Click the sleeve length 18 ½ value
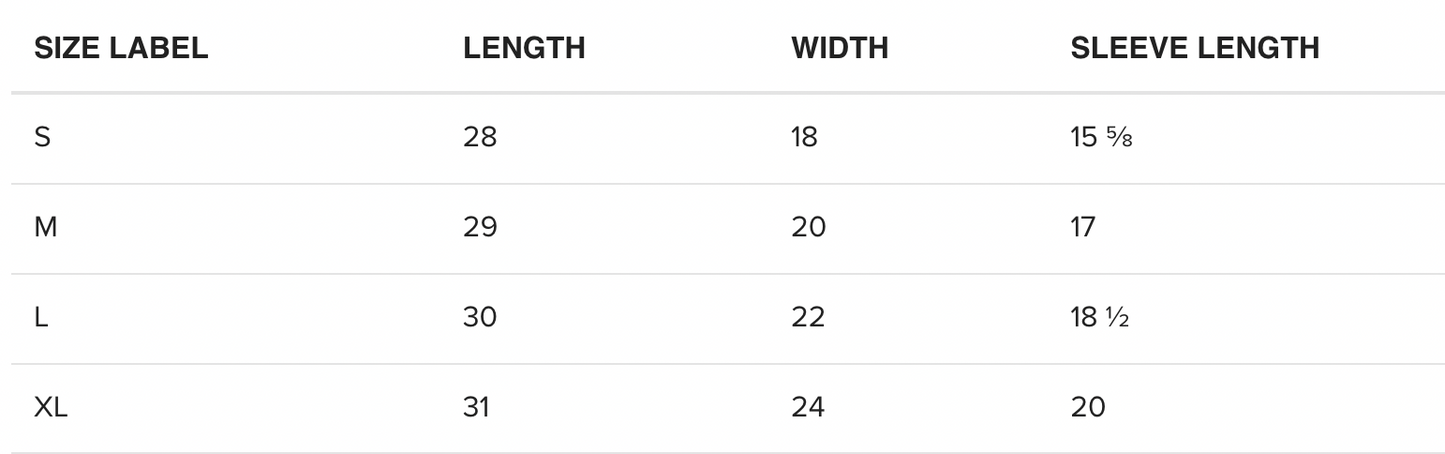Image resolution: width=1445 pixels, height=454 pixels. [1100, 317]
